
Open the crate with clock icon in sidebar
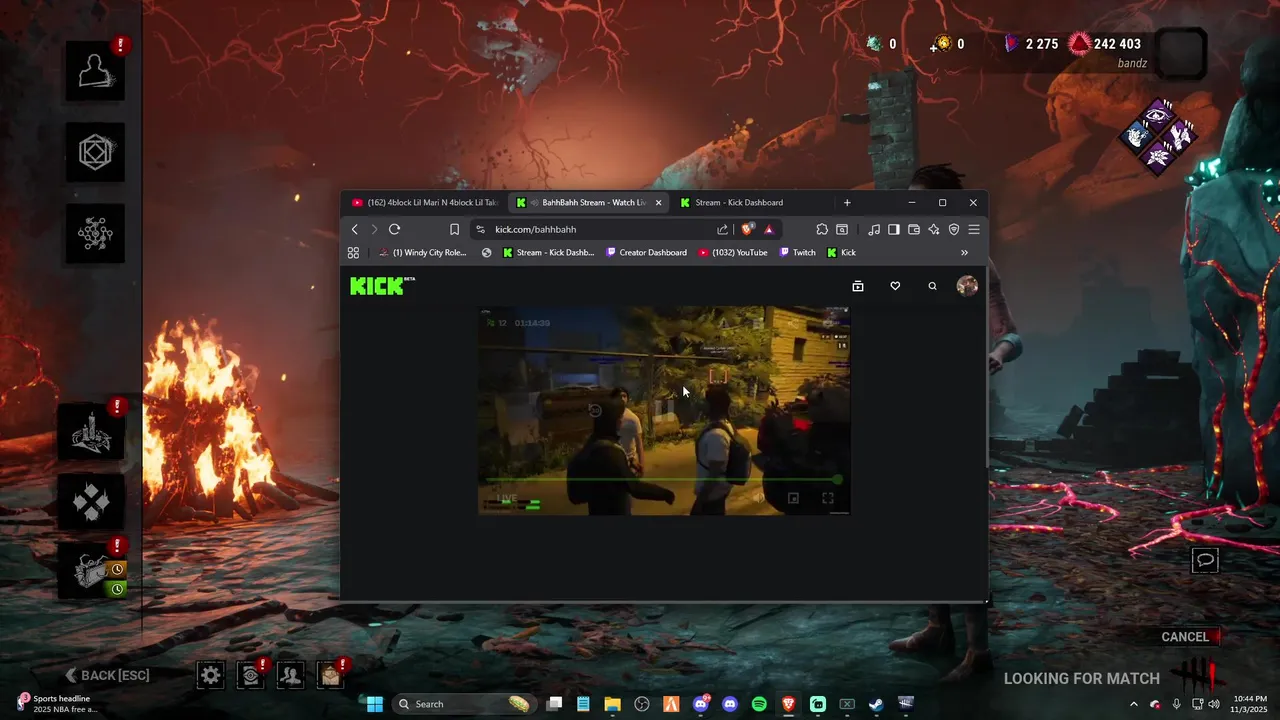coord(92,571)
